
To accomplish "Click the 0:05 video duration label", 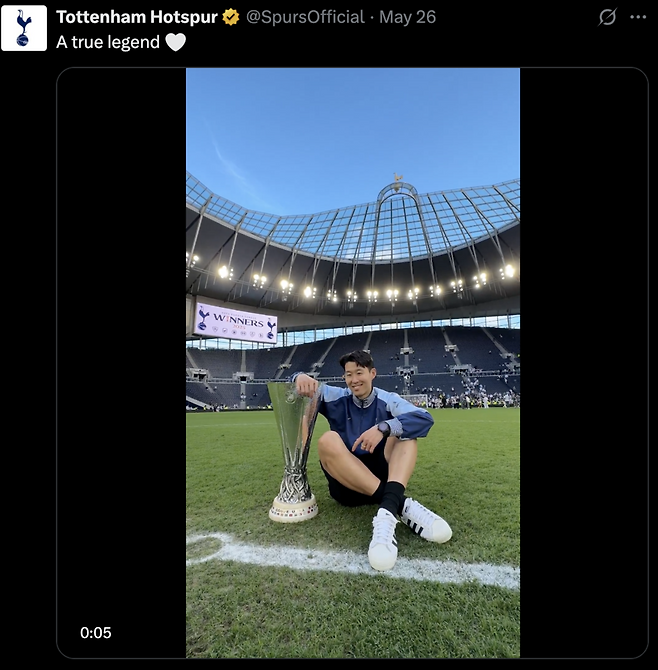I will click(x=96, y=632).
